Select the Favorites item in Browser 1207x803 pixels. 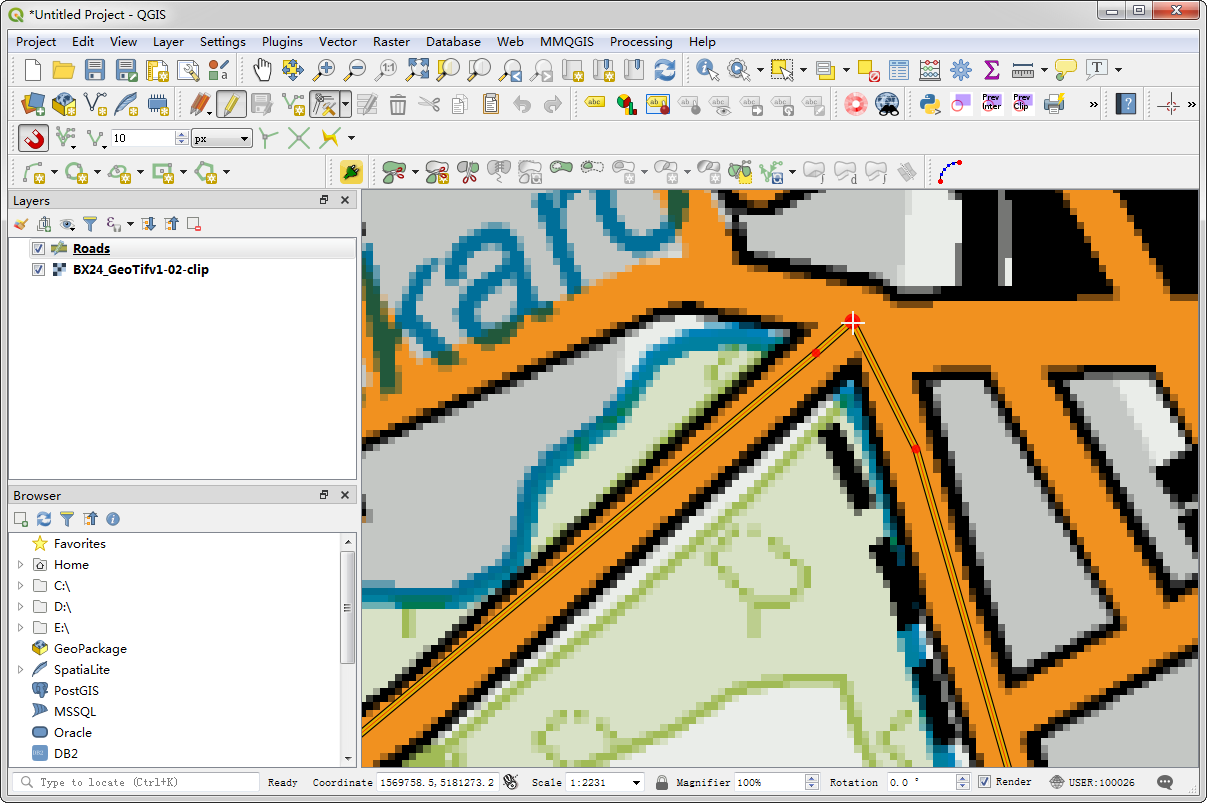point(80,544)
